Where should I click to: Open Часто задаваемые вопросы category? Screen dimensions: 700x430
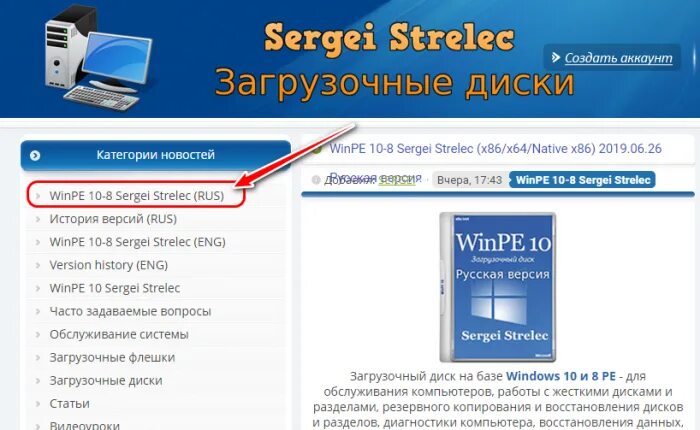[130, 311]
